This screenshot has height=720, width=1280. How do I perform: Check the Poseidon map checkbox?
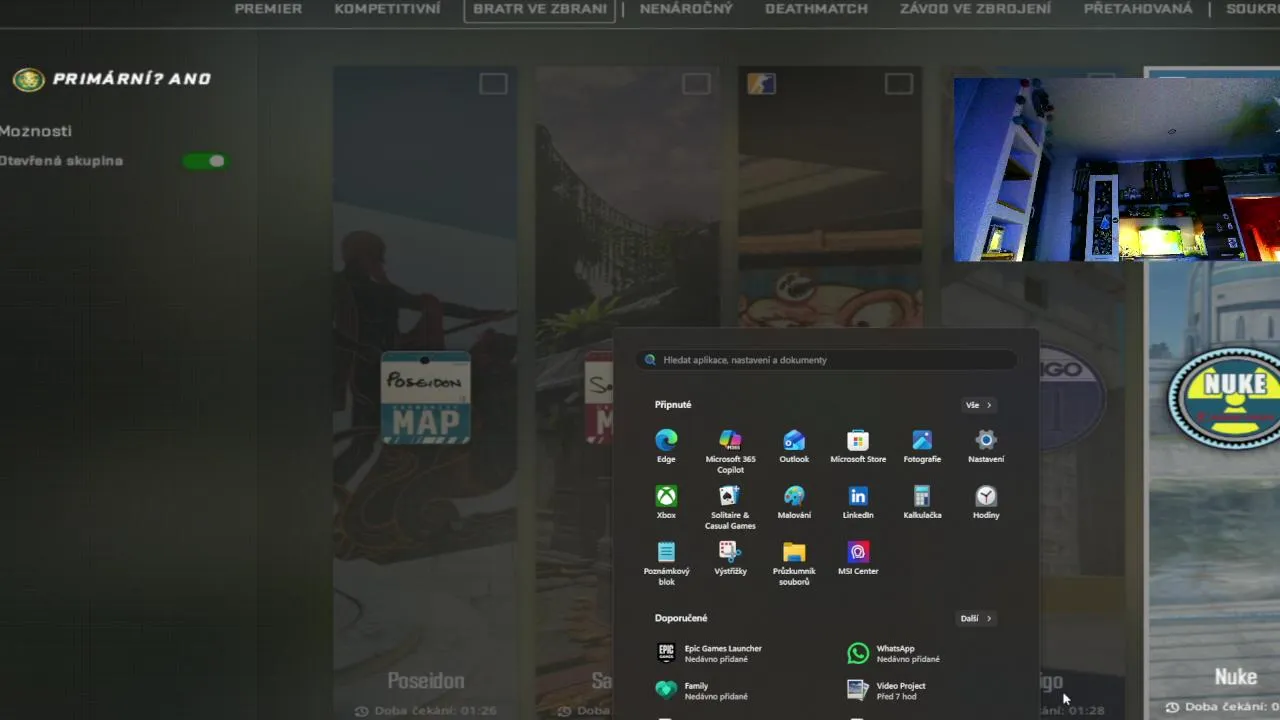pos(493,84)
